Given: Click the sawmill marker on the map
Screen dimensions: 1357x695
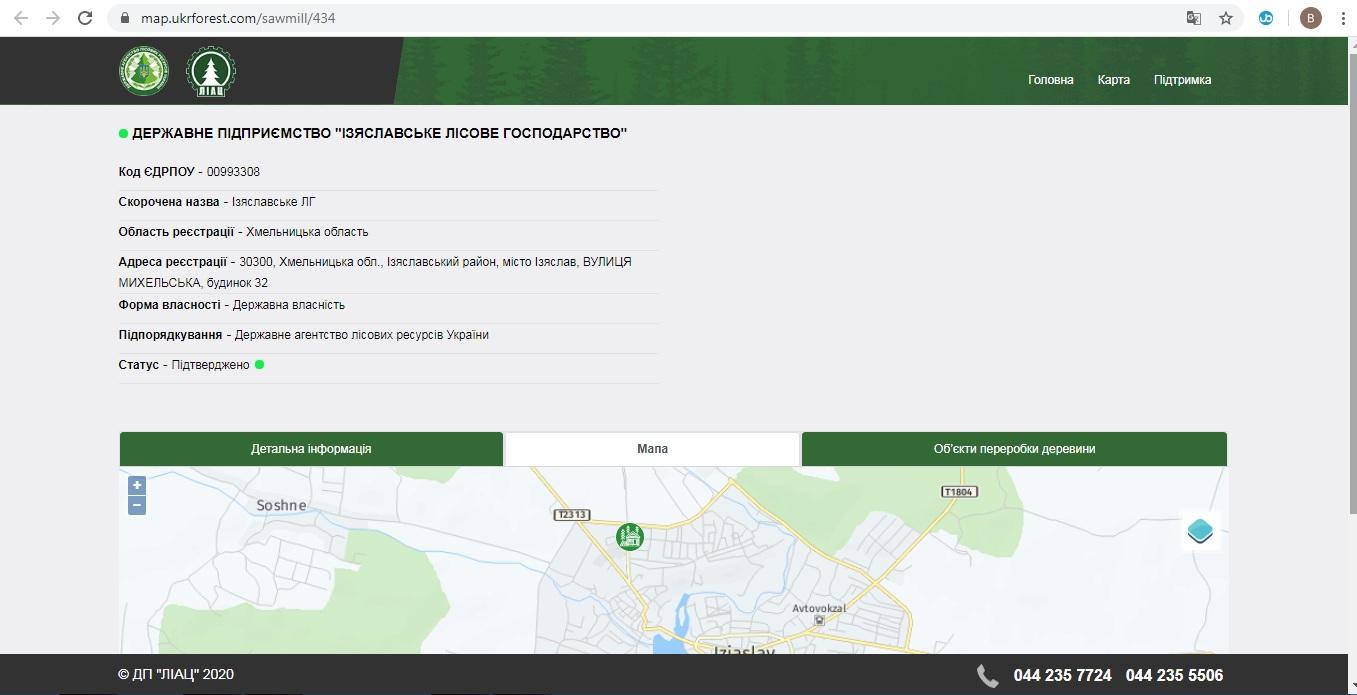Looking at the screenshot, I should point(630,537).
